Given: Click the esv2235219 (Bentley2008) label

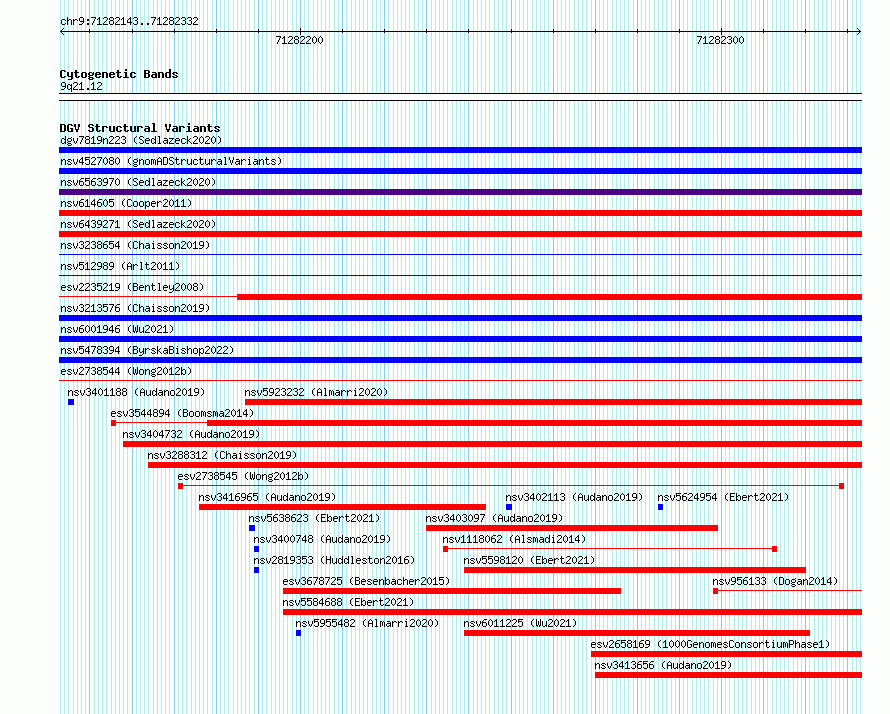Looking at the screenshot, I should 132,287.
